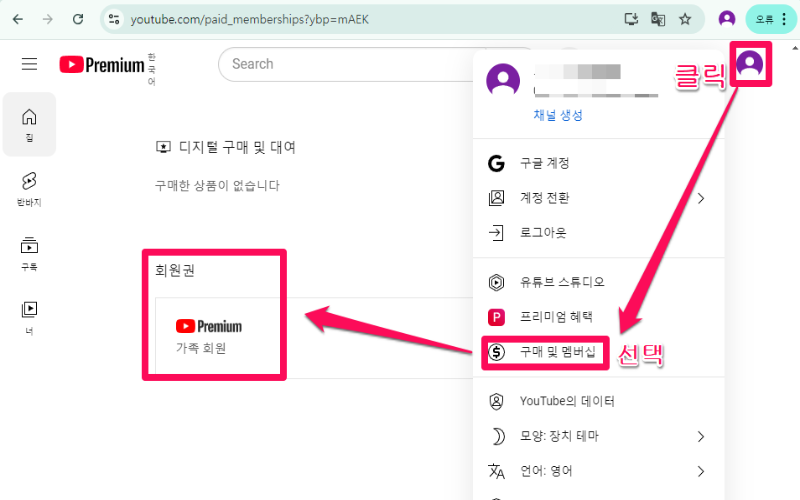Click the YouTube Premium logo
The image size is (800, 500).
(x=102, y=65)
